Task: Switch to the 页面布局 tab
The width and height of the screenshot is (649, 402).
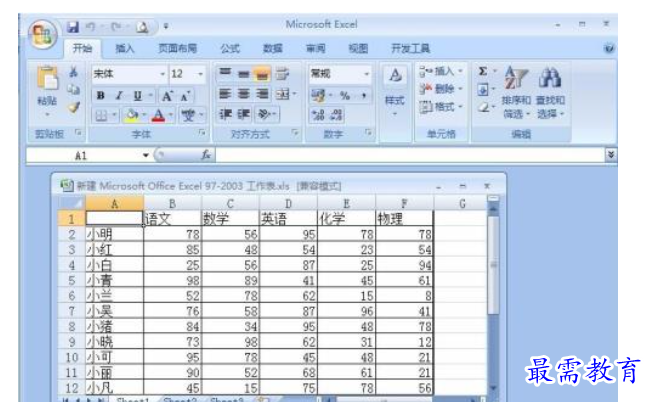Action: tap(178, 48)
